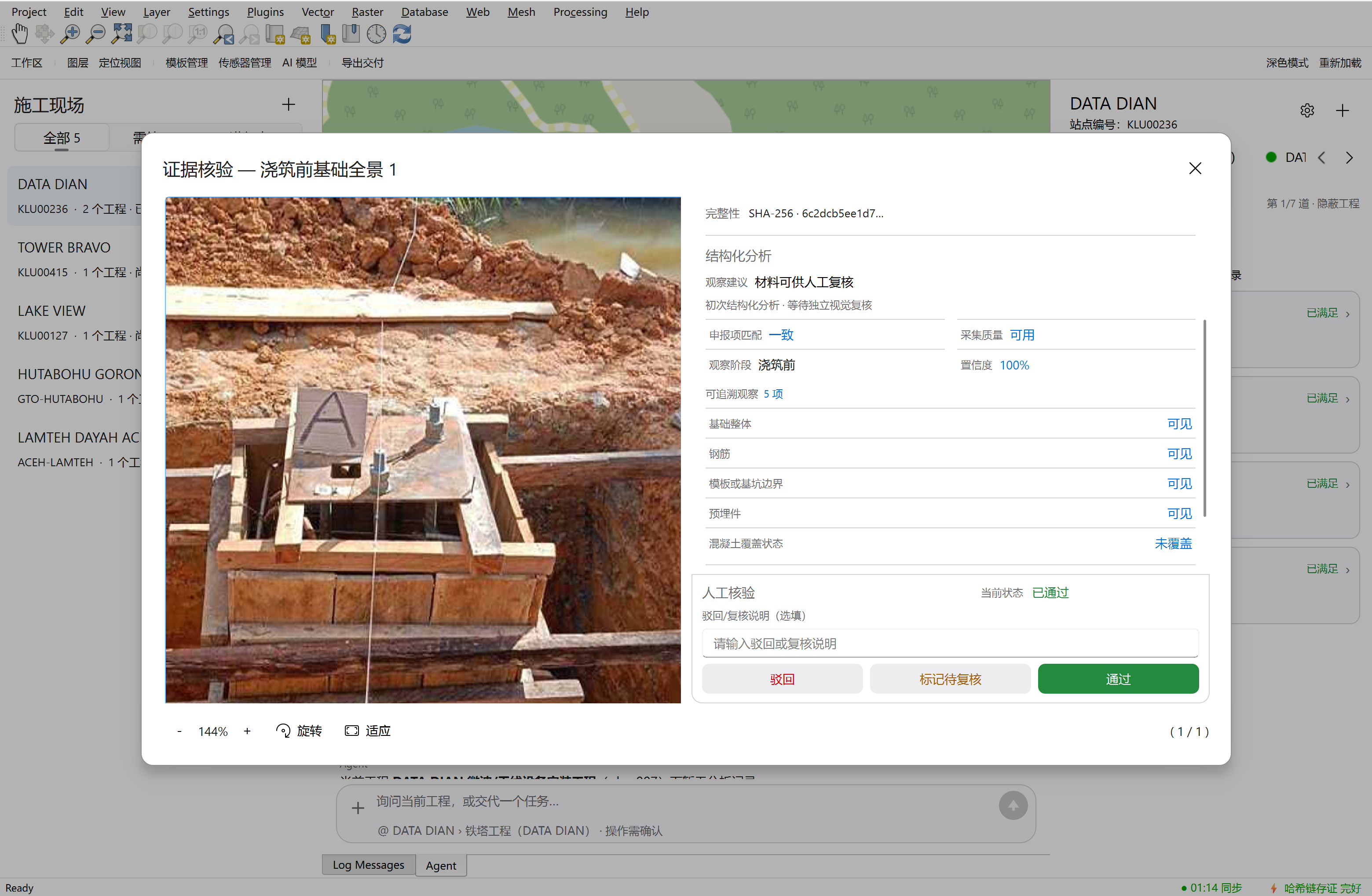Click the Zoom Last icon
This screenshot has height=896, width=1372.
pos(223,34)
